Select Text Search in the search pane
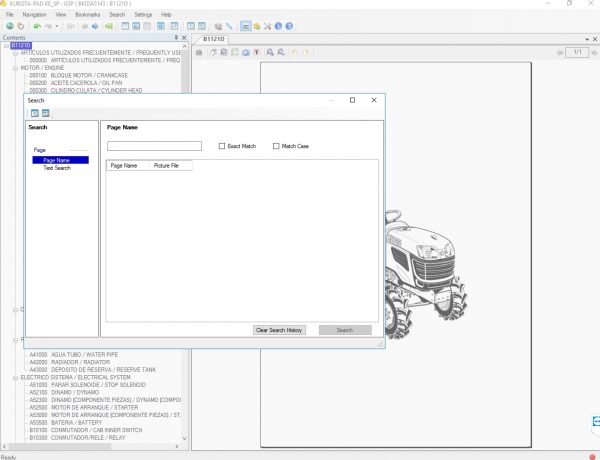 [56, 168]
